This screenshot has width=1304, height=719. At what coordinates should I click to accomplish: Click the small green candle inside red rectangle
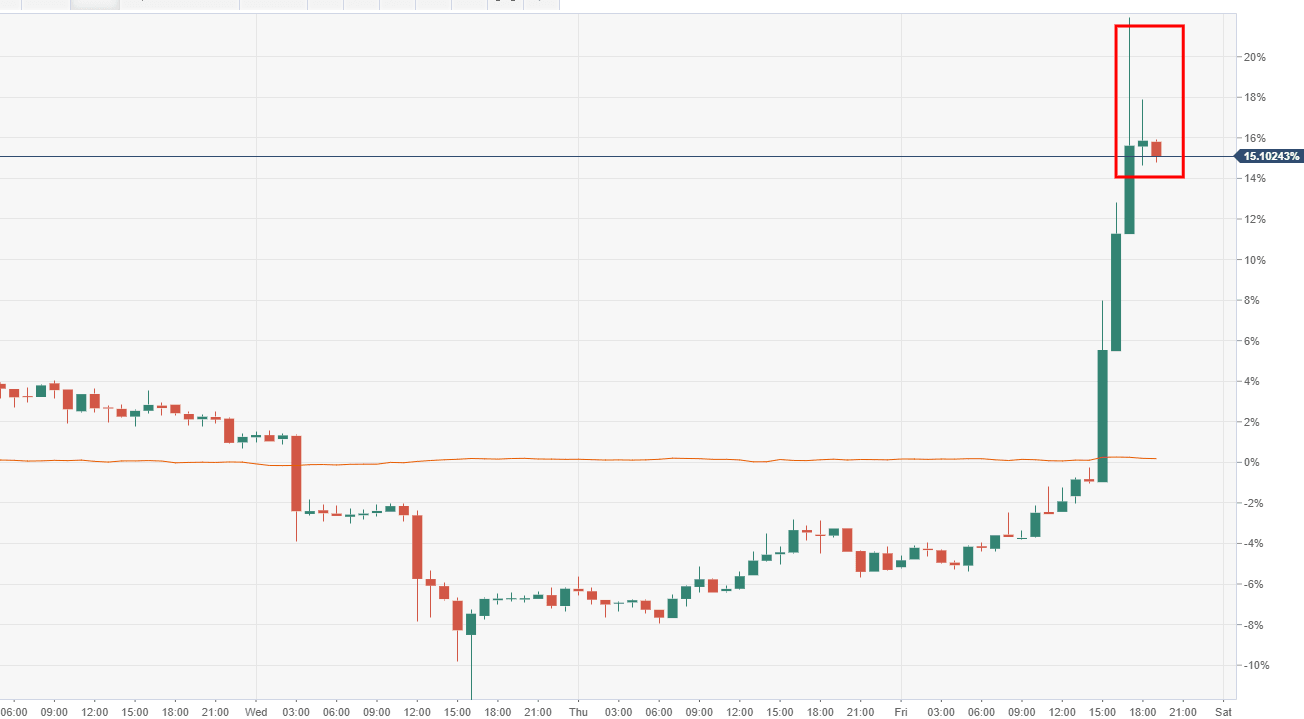pos(1142,144)
